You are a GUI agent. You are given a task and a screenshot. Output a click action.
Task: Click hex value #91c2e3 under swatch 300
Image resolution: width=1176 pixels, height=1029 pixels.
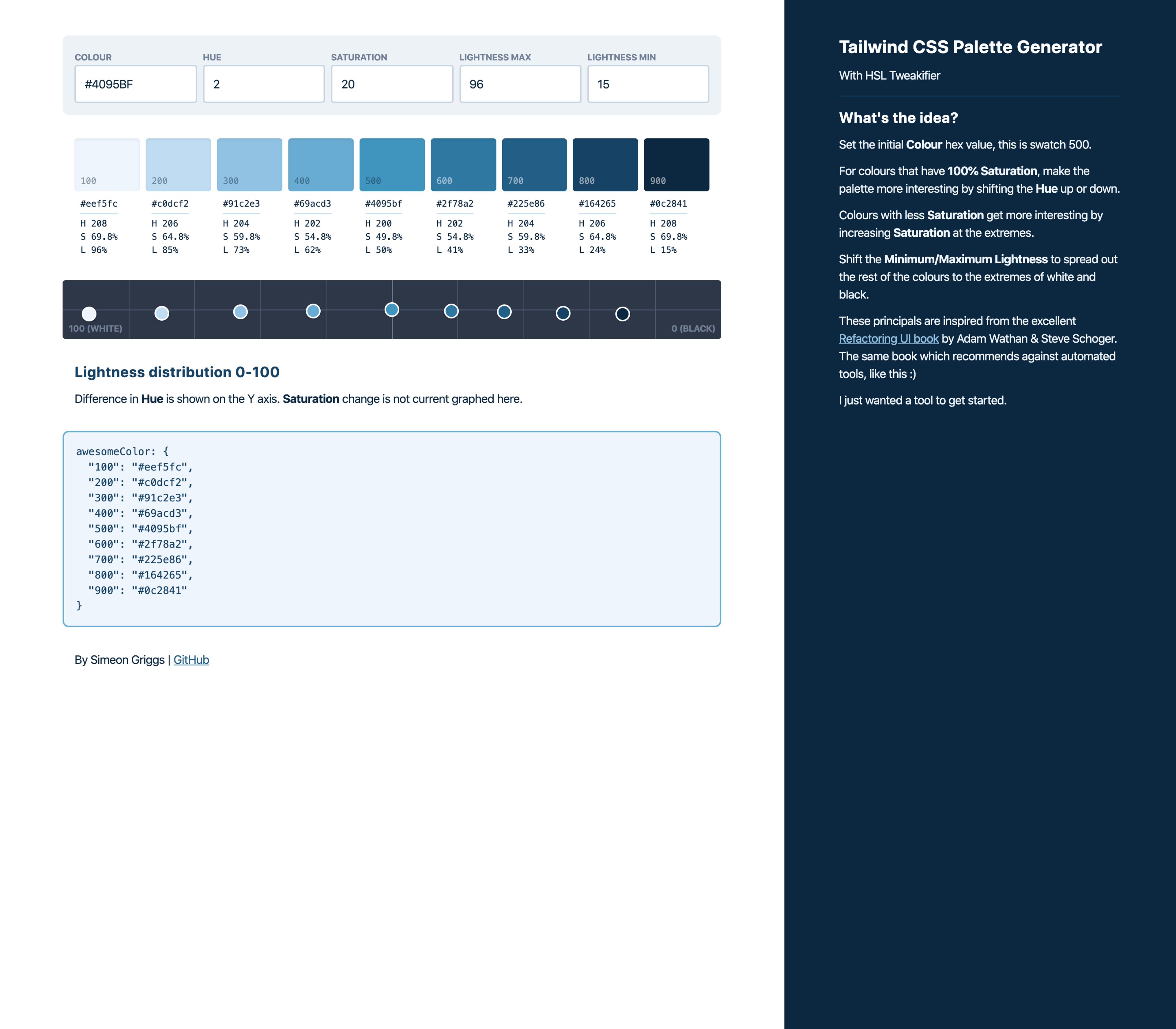click(x=241, y=204)
